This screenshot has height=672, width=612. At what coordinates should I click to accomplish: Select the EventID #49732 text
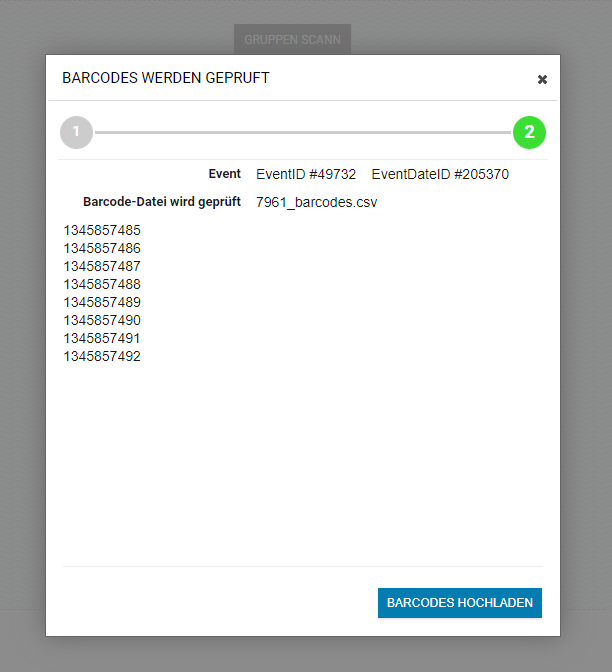coord(305,174)
